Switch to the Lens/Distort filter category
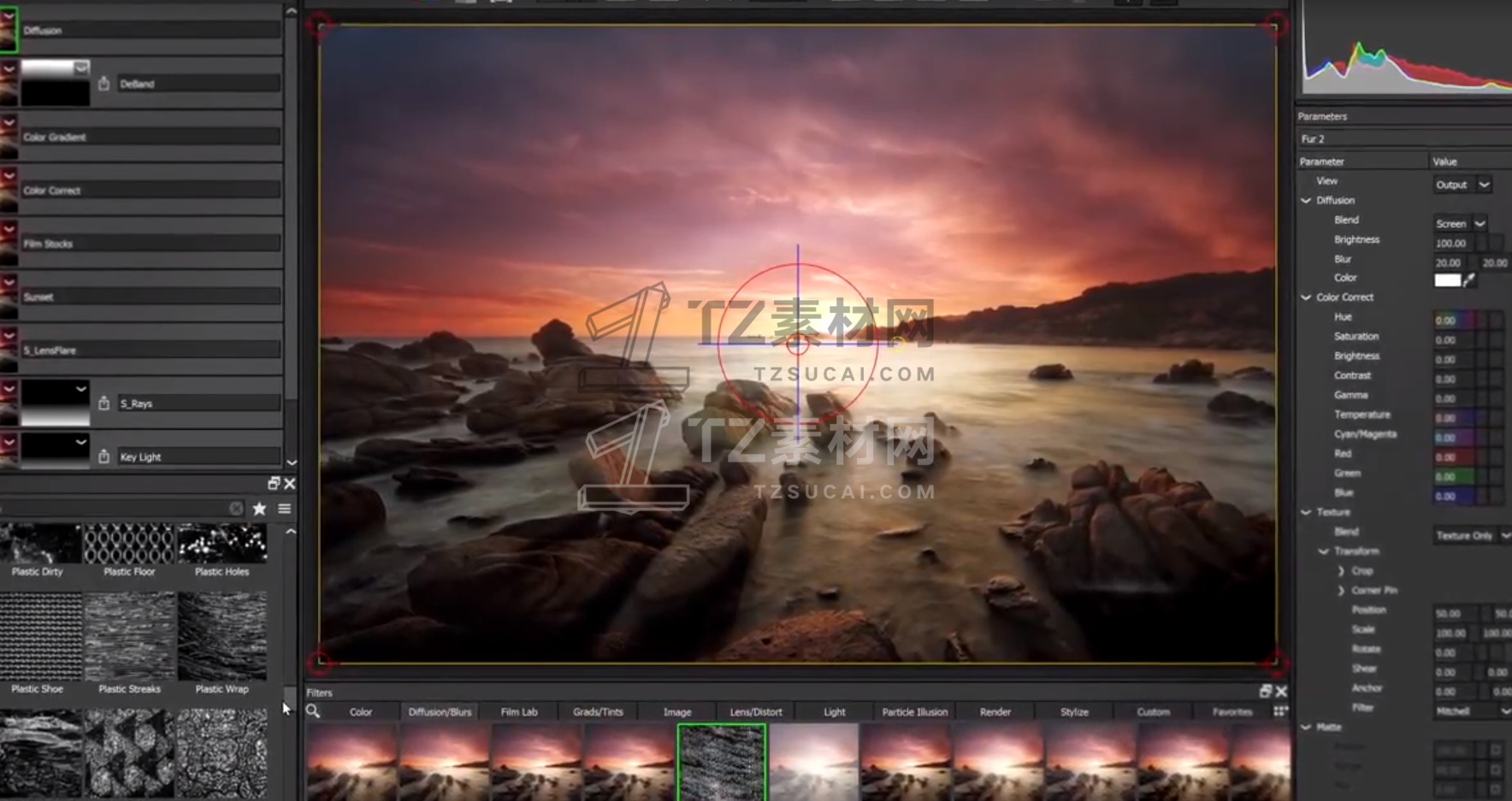The height and width of the screenshot is (801, 1512). click(x=756, y=711)
